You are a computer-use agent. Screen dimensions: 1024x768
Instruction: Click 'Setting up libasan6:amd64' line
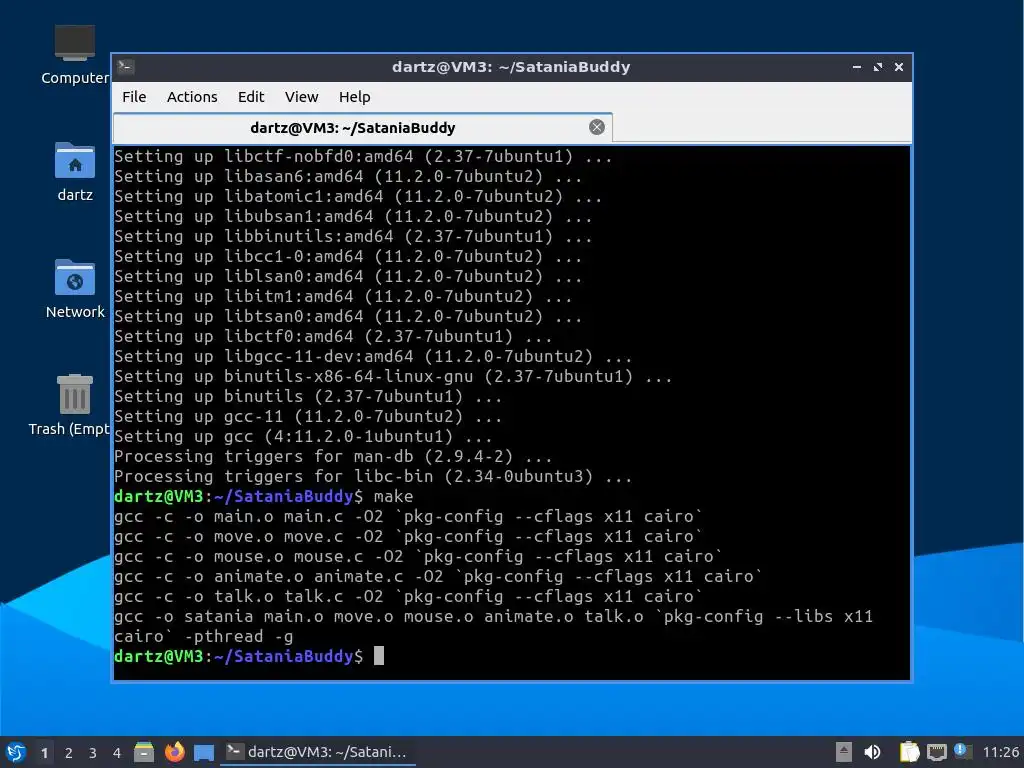click(x=348, y=176)
